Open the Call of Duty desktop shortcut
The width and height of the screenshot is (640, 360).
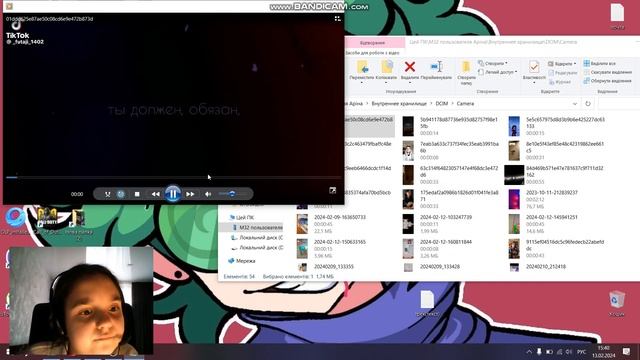click(x=47, y=220)
